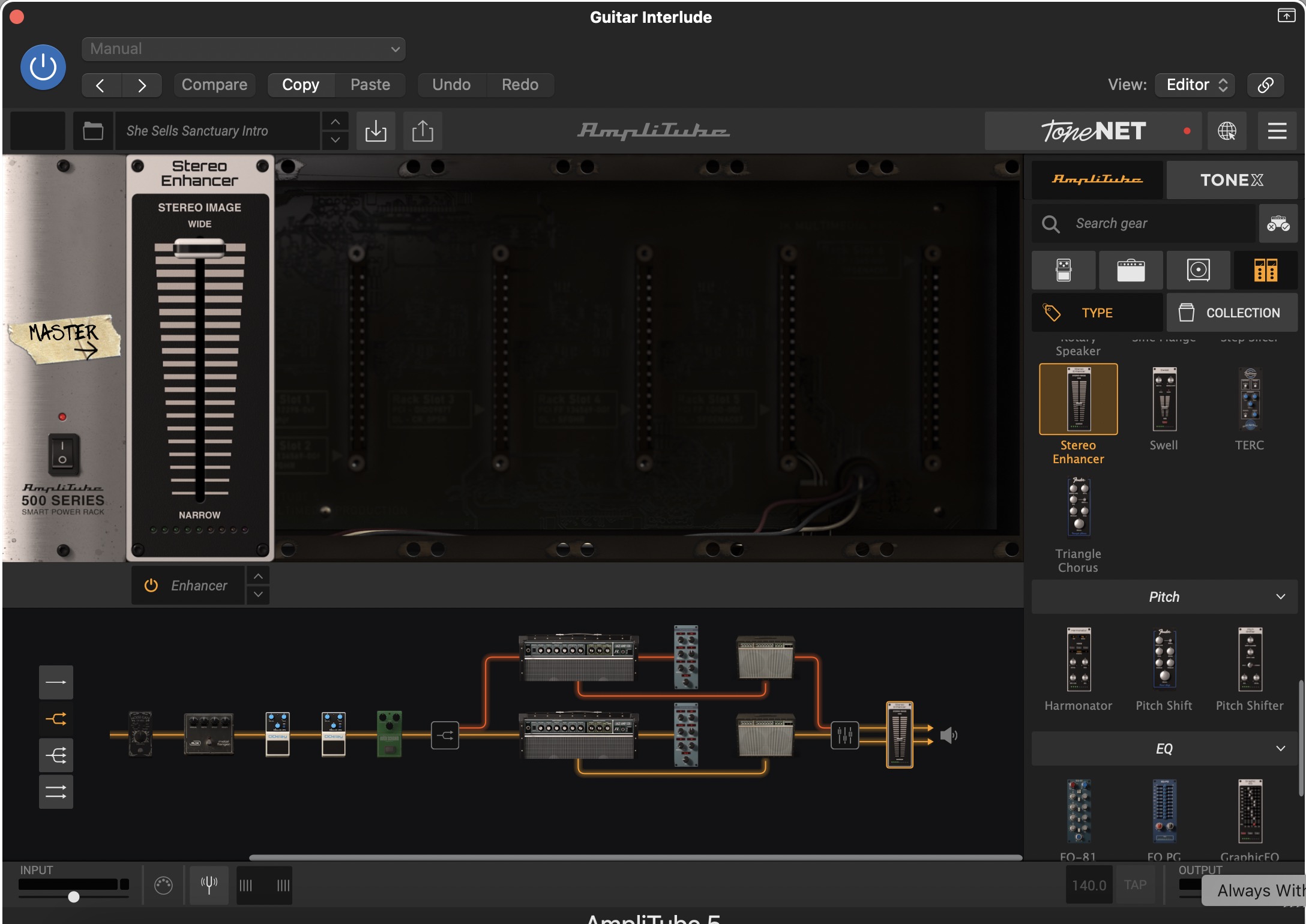Click the Enhancer slot up arrow

pyautogui.click(x=258, y=576)
